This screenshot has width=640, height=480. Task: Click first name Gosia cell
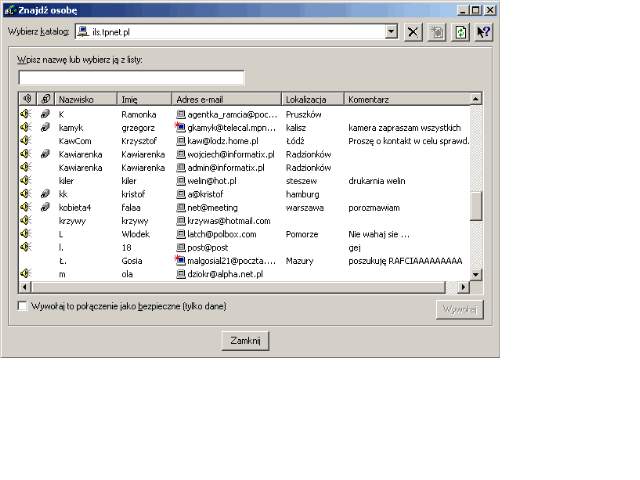click(x=132, y=261)
